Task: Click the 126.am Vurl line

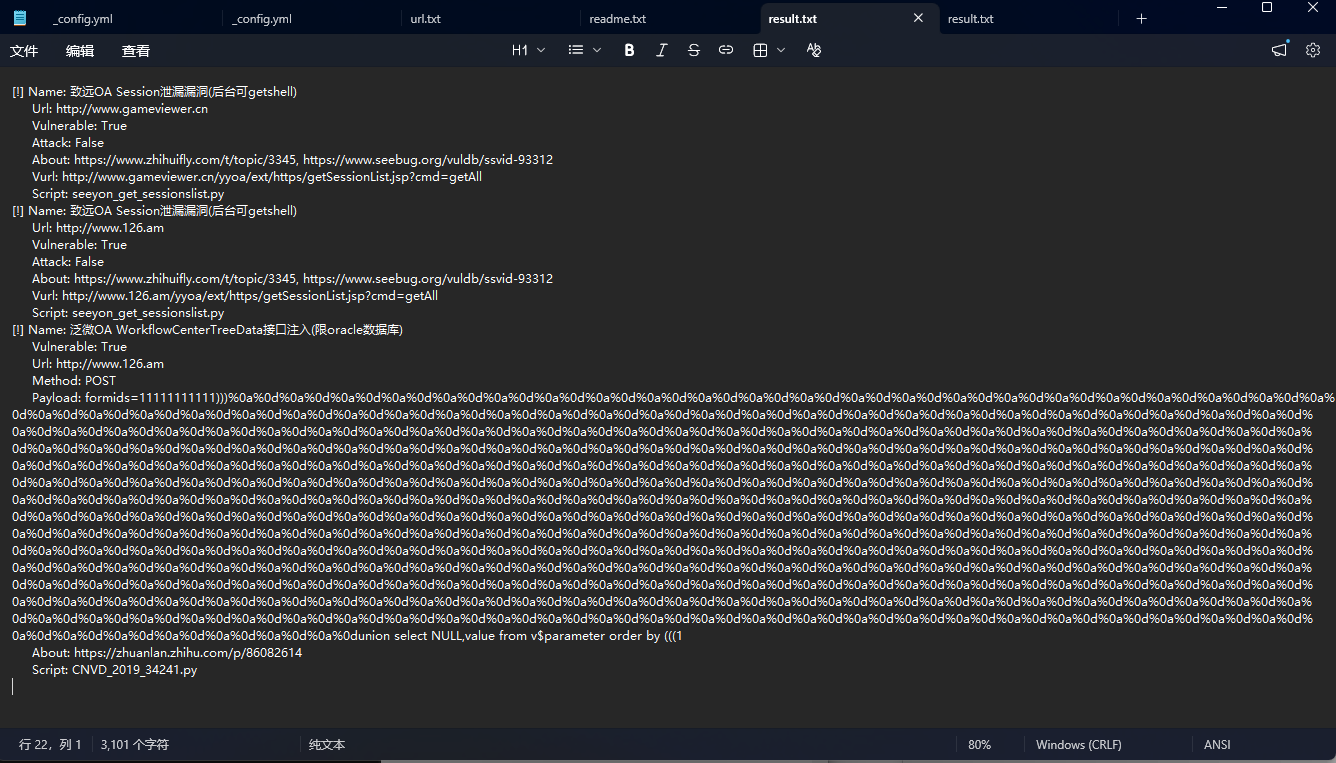Action: pyautogui.click(x=235, y=296)
